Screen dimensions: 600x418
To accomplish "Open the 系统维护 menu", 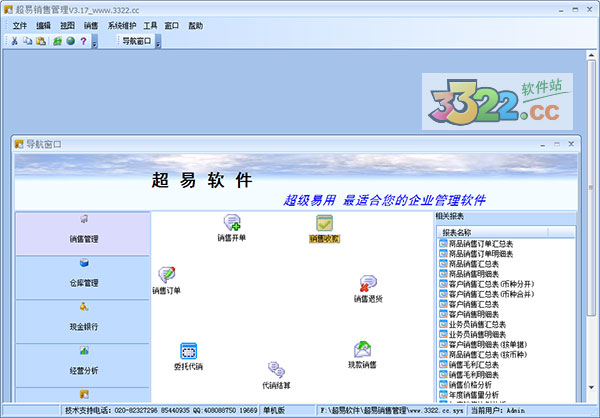I will click(x=122, y=26).
